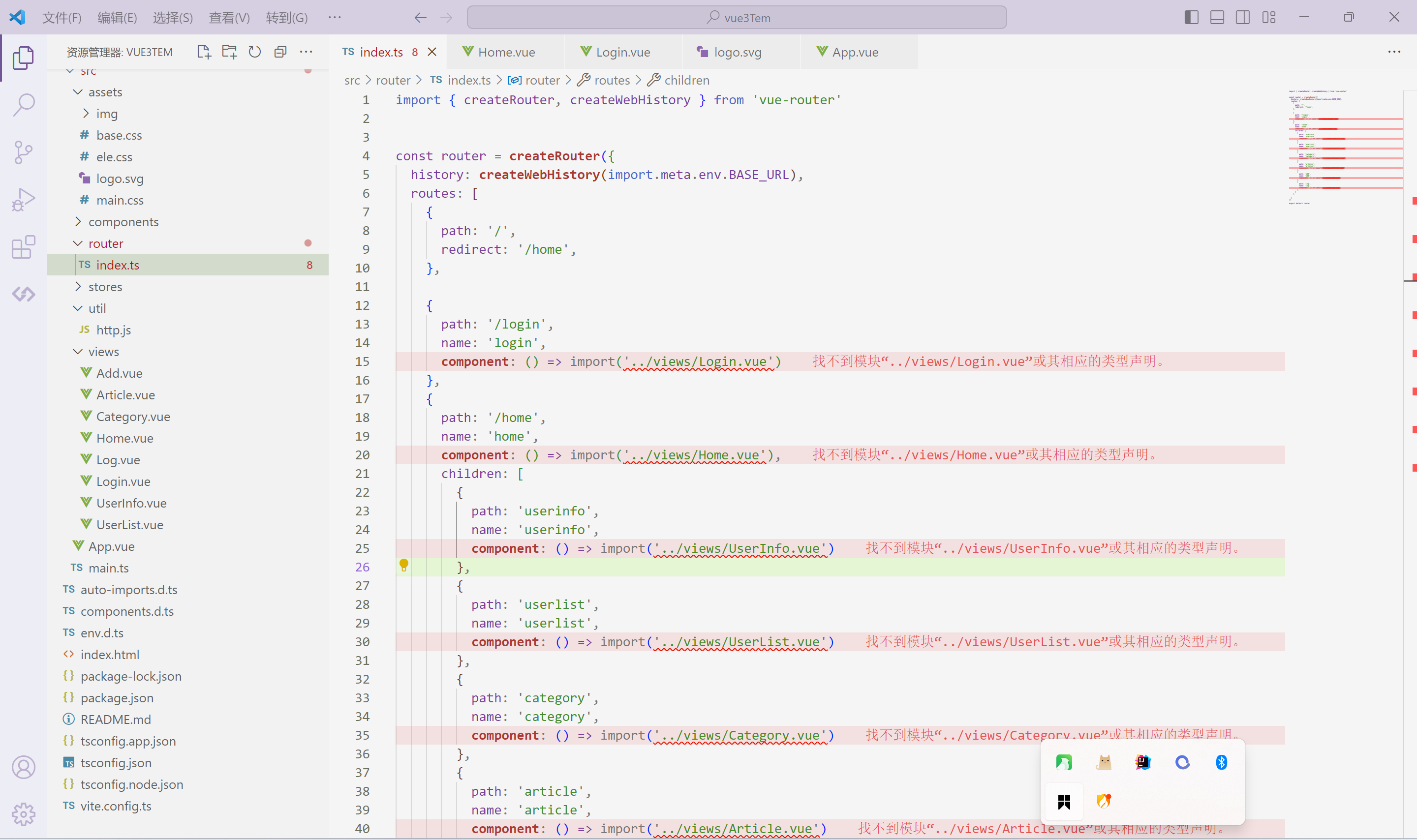
Task: Click the vue3Tem command center search box
Action: 737,18
